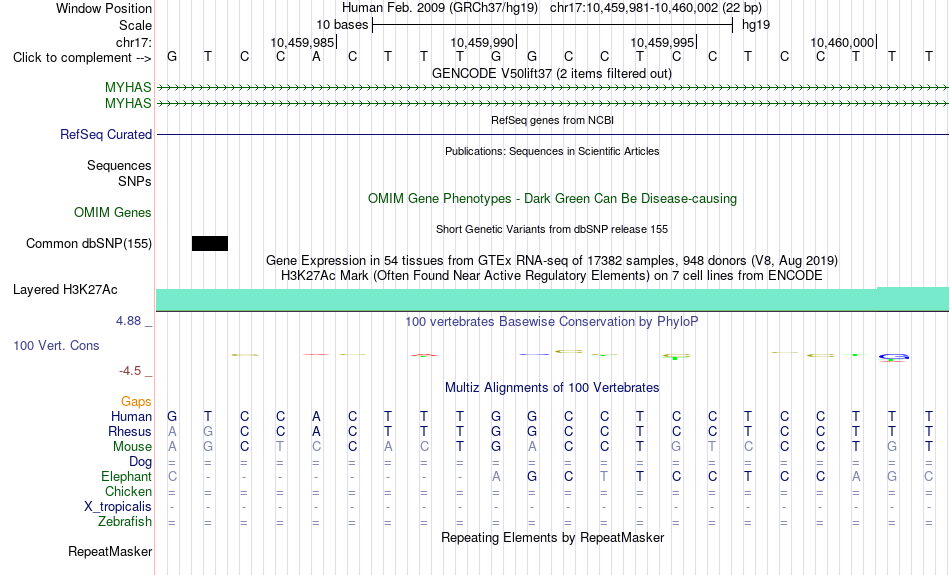Click the blue PhyloP conservation peak

[x=894, y=357]
